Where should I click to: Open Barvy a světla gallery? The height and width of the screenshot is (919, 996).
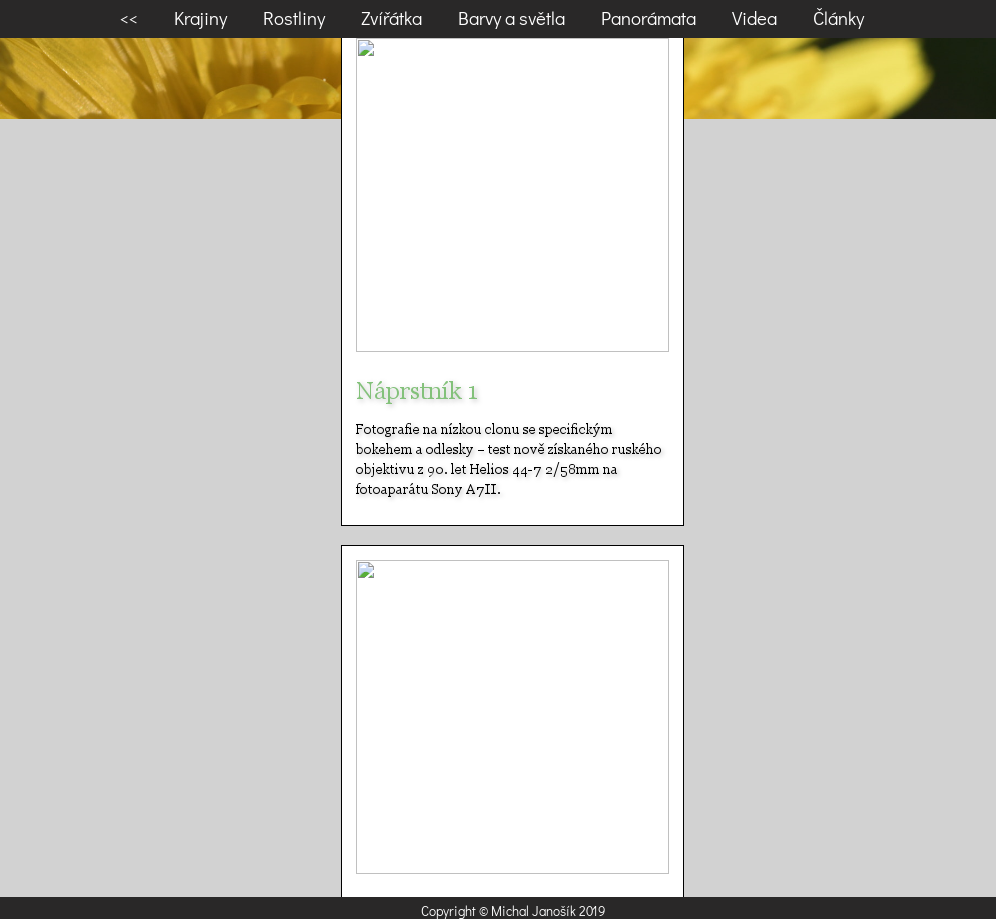pyautogui.click(x=511, y=19)
